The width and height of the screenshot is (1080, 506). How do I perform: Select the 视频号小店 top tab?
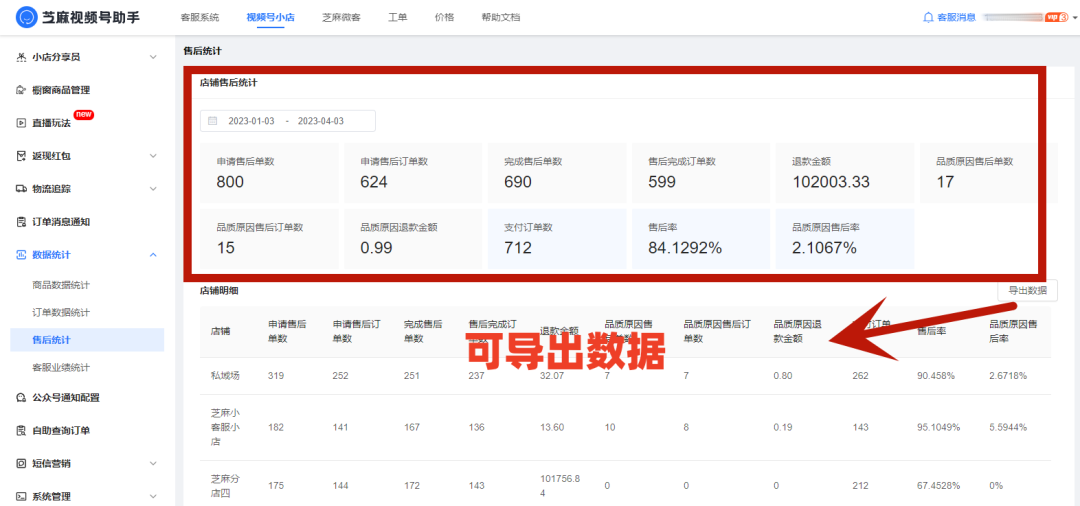(x=271, y=17)
